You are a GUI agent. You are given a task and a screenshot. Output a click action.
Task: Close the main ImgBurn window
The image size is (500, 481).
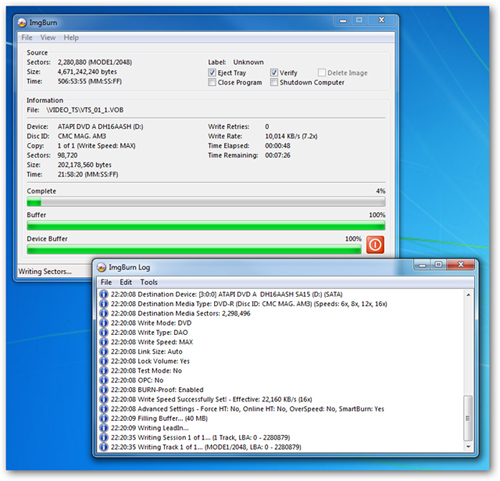click(x=382, y=21)
